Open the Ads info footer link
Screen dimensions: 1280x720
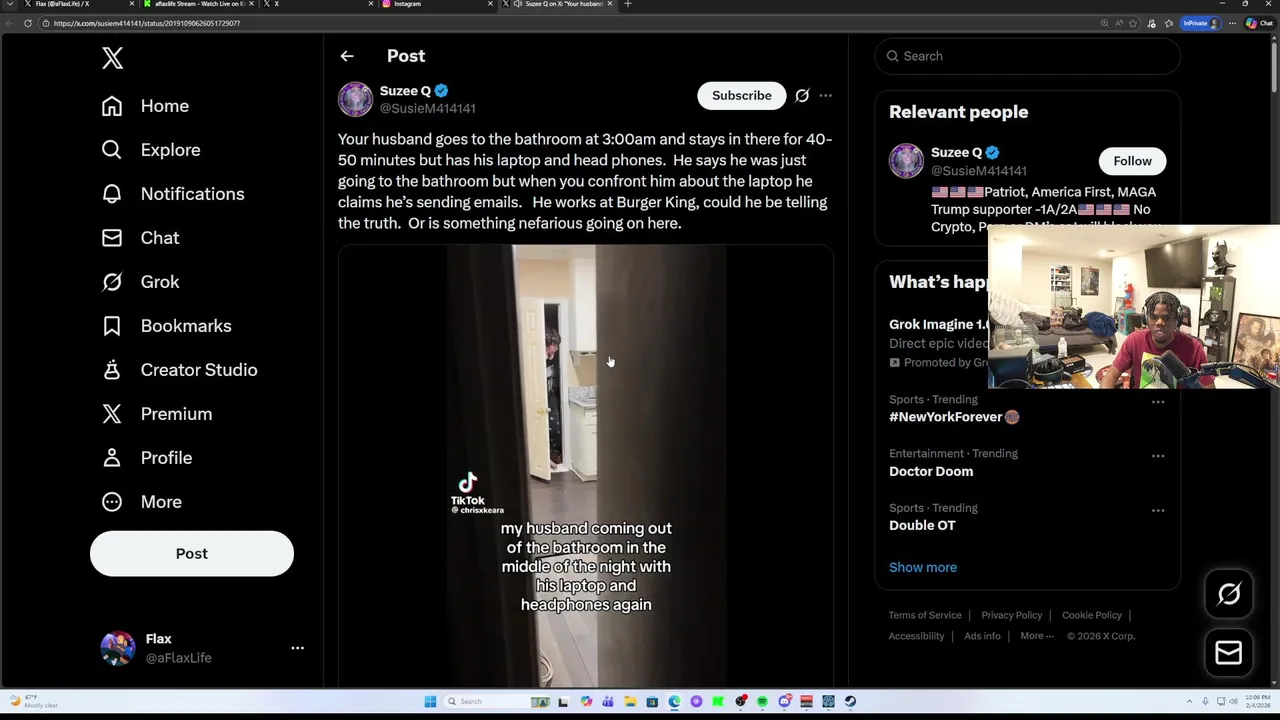click(x=982, y=636)
